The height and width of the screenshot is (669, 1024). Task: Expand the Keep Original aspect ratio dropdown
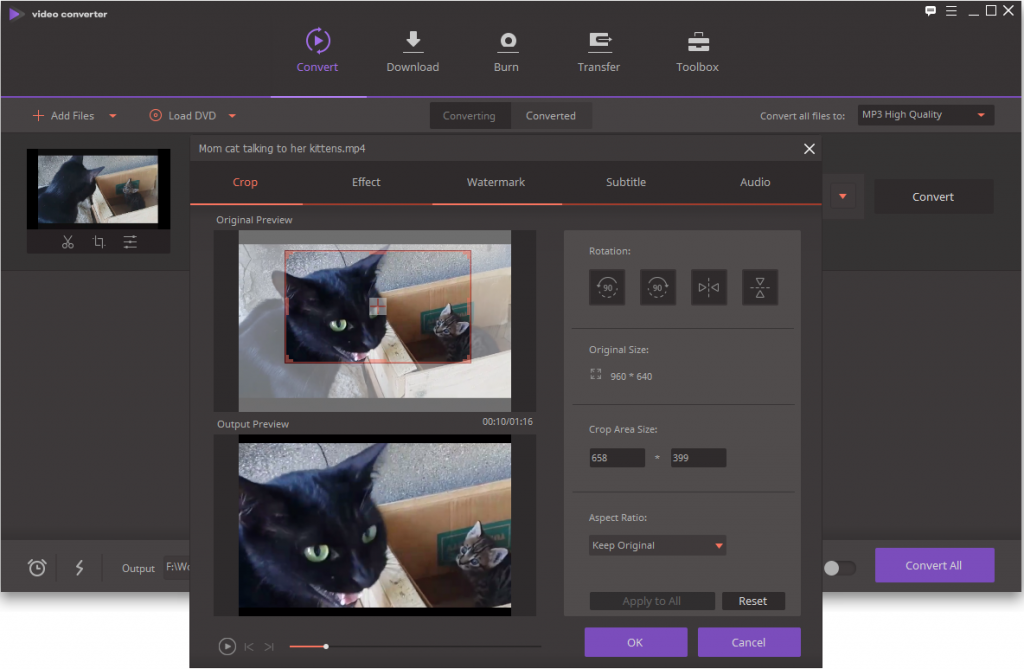(718, 546)
